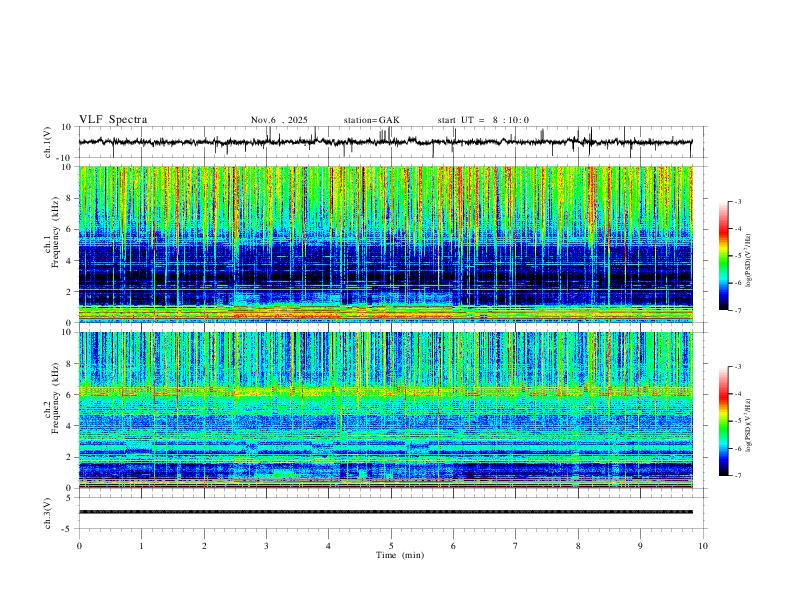The height and width of the screenshot is (612, 792).
Task: Click the ch.1 'log(PSD)(V²/Hz)' colorbar label
Action: (749, 260)
